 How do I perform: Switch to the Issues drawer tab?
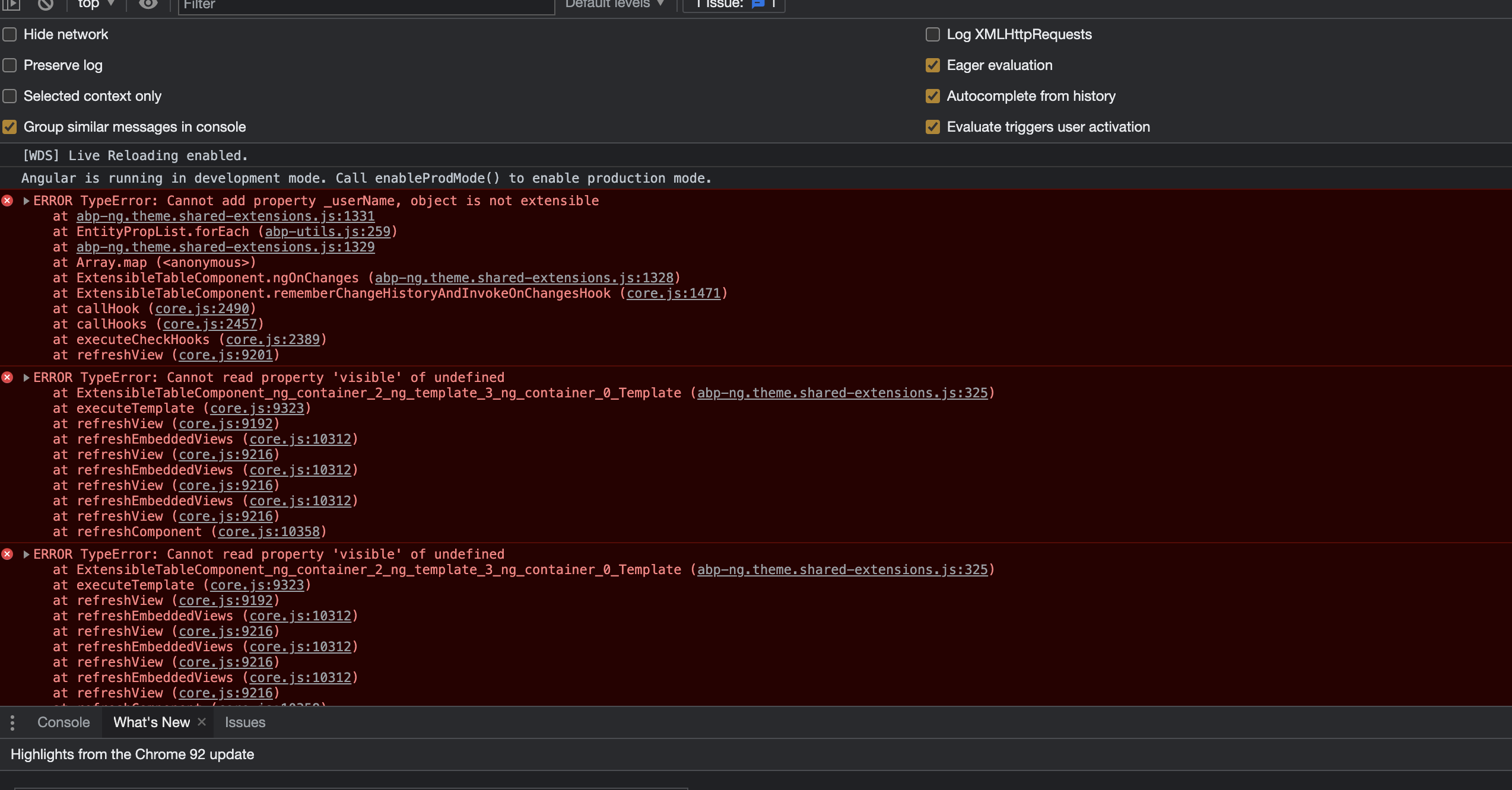click(x=245, y=722)
